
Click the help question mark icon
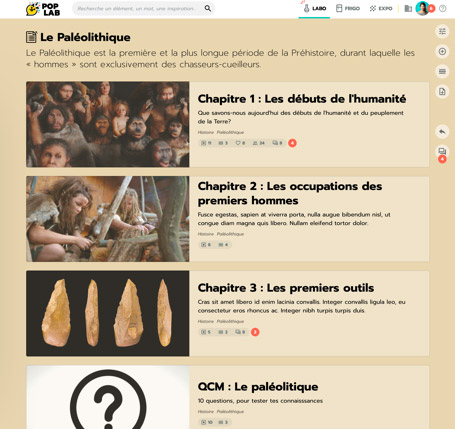click(x=443, y=9)
